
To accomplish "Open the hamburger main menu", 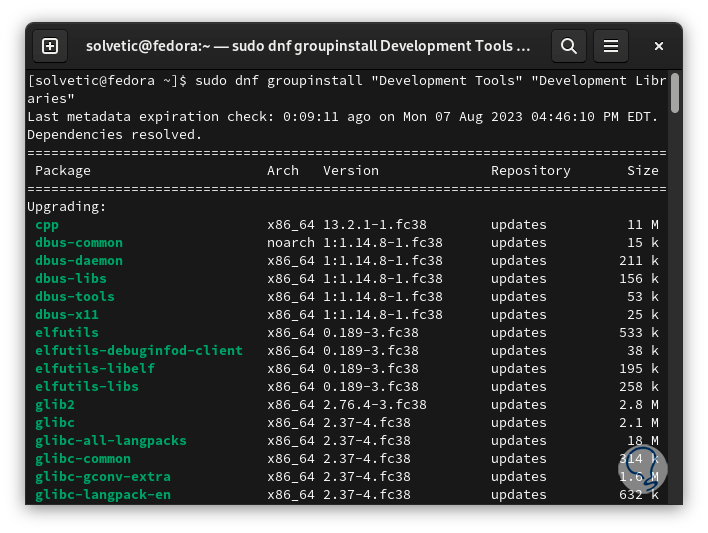I will click(x=611, y=46).
